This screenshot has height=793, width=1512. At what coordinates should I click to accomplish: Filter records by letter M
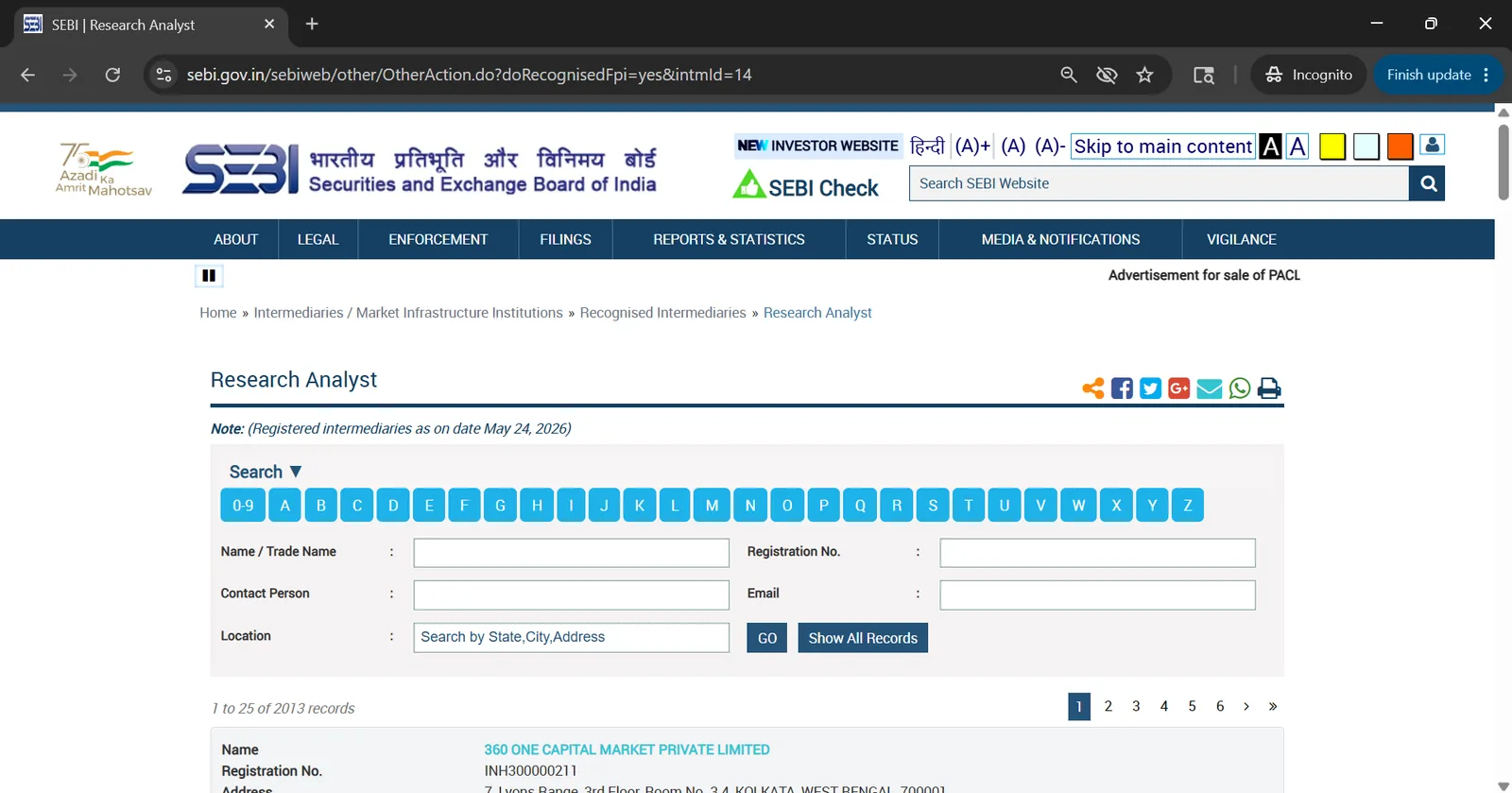click(712, 506)
